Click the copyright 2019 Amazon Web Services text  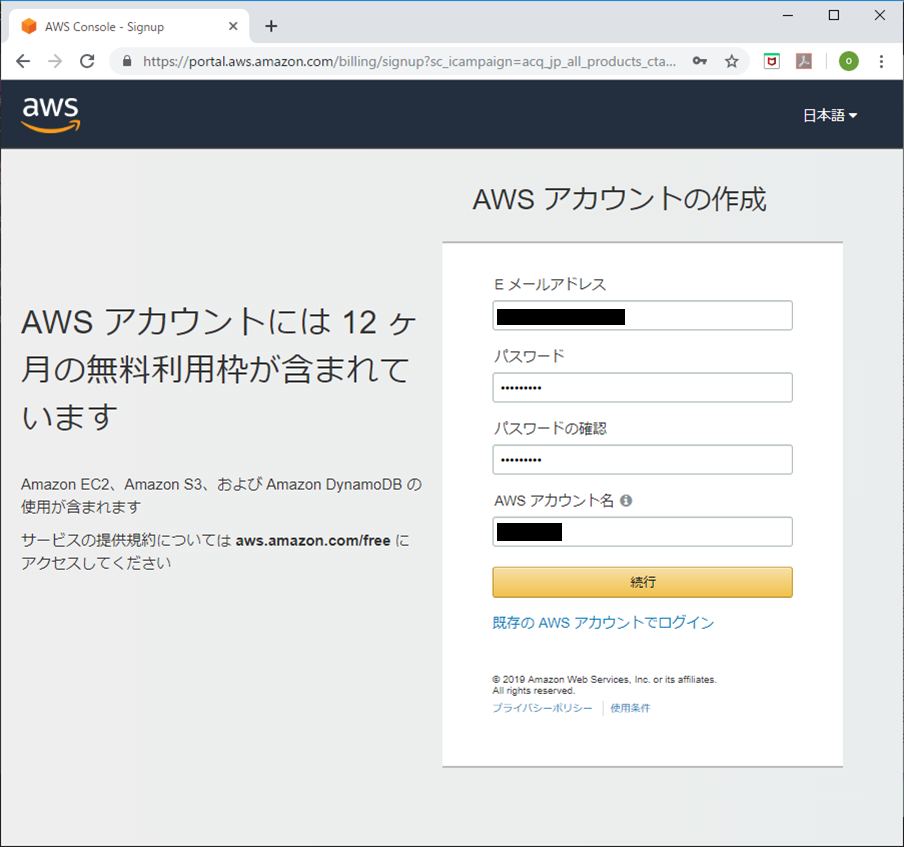604,685
